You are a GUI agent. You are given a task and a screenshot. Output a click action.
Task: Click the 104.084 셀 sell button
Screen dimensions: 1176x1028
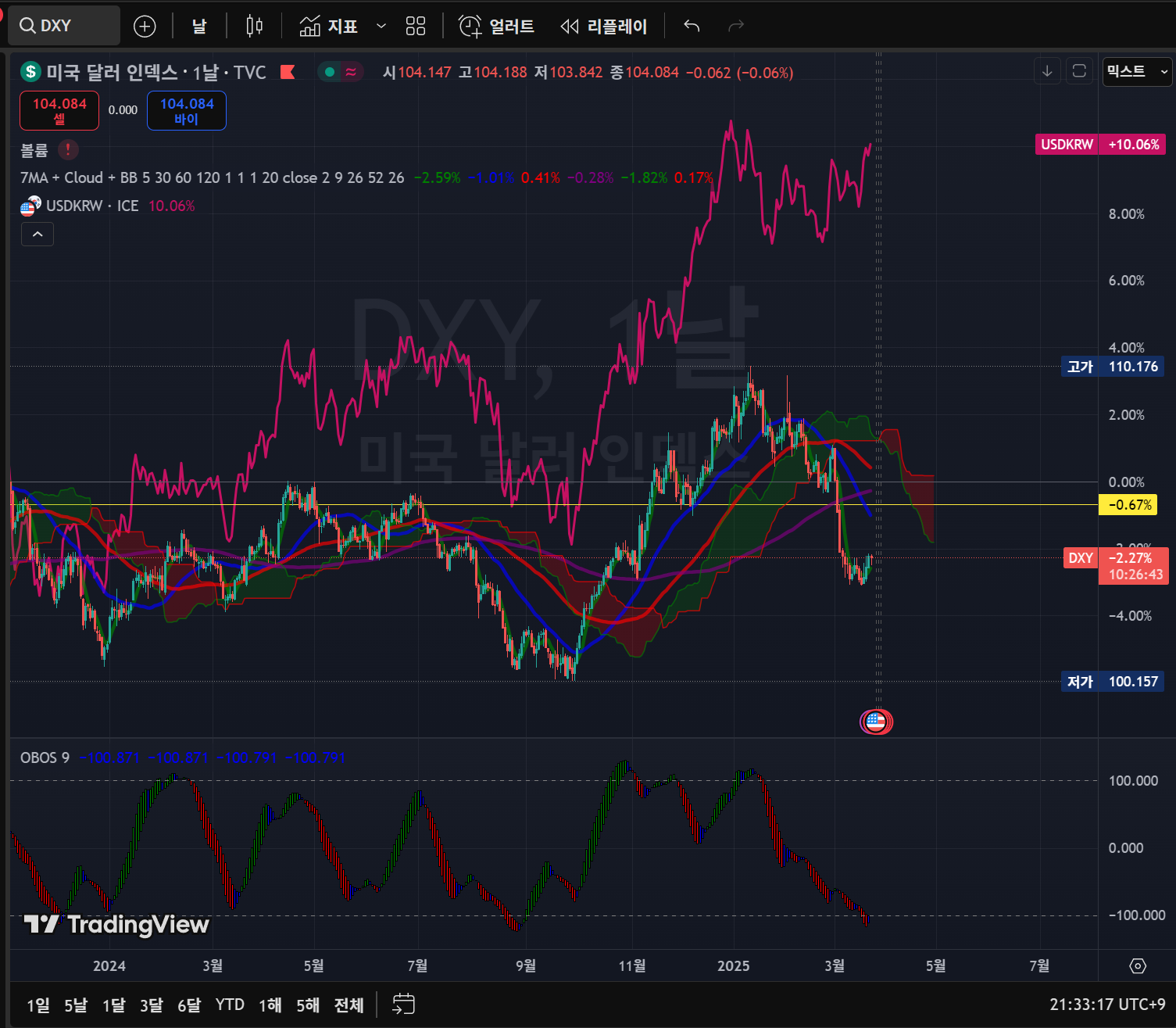coord(59,110)
